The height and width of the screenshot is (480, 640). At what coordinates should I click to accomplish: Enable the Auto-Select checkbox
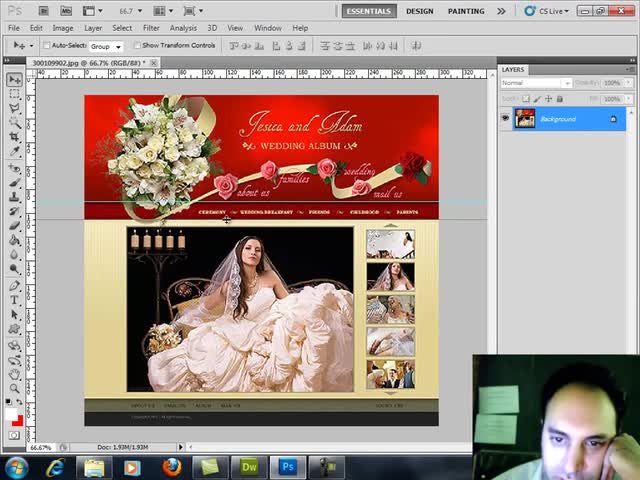(x=47, y=46)
